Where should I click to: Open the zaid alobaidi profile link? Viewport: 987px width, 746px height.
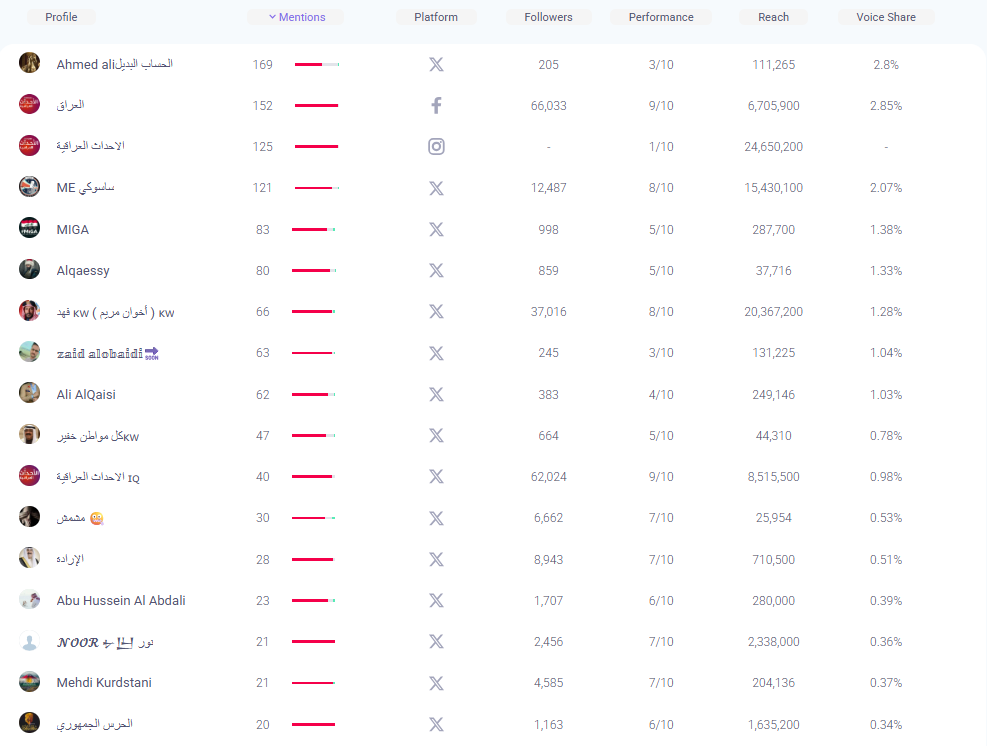point(107,353)
